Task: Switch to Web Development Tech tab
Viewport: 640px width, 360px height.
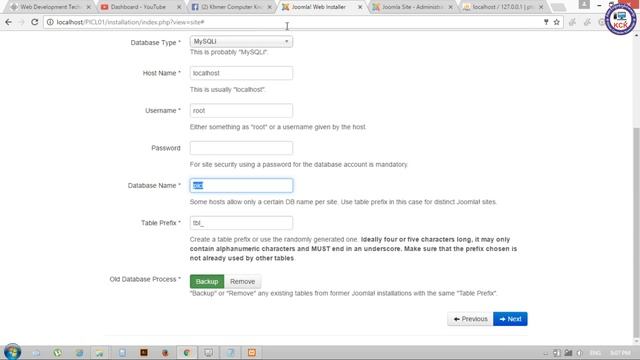Action: click(50, 7)
